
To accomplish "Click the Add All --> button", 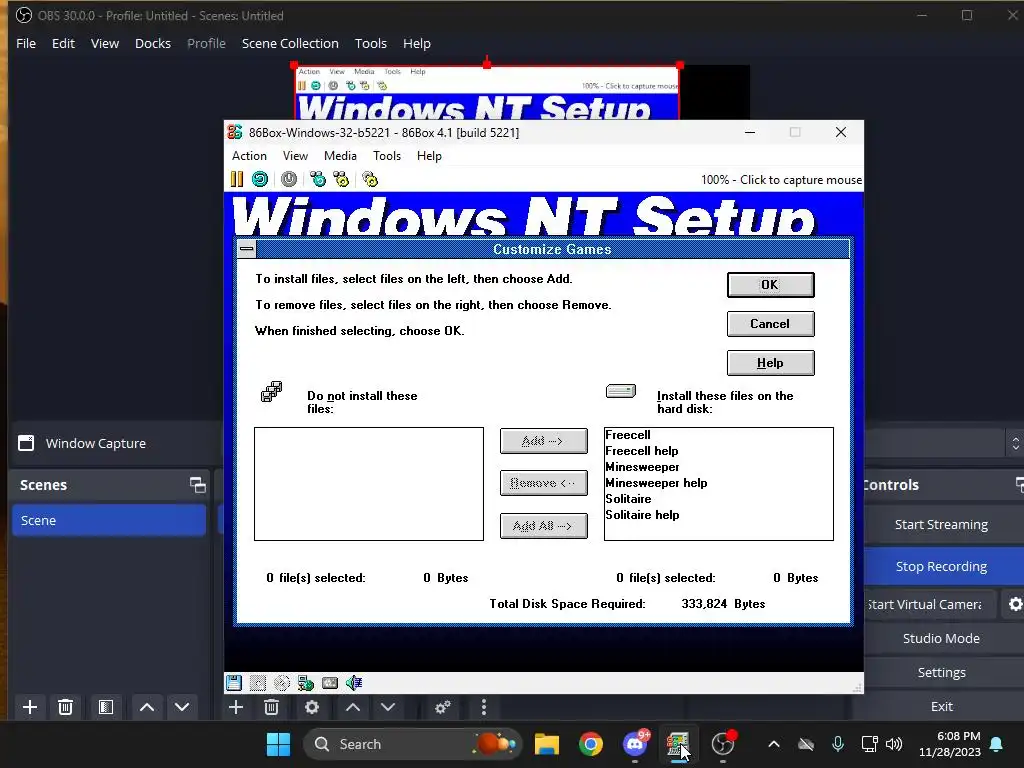I will [x=544, y=526].
